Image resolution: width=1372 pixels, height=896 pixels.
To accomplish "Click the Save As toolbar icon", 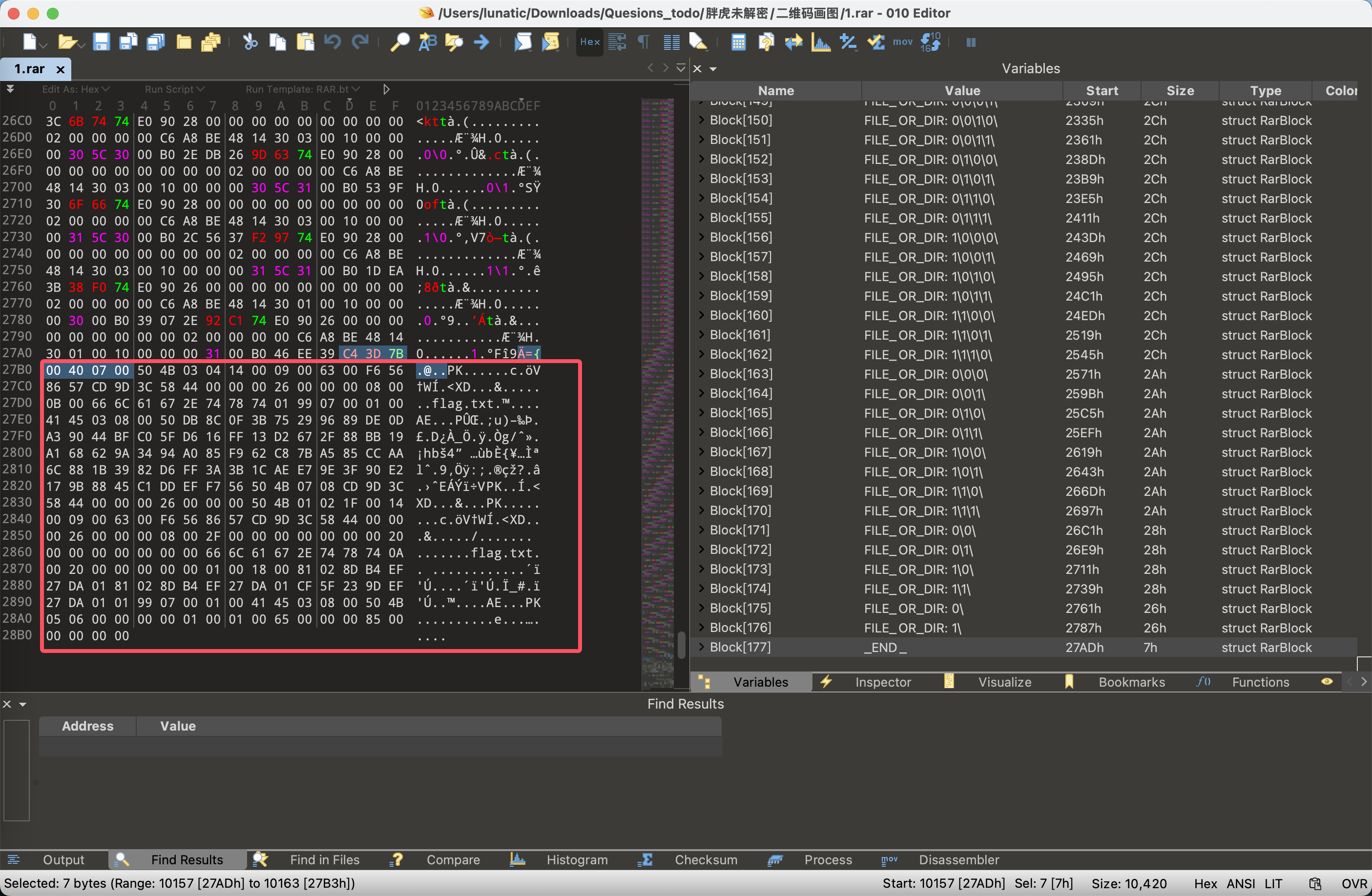I will 128,42.
